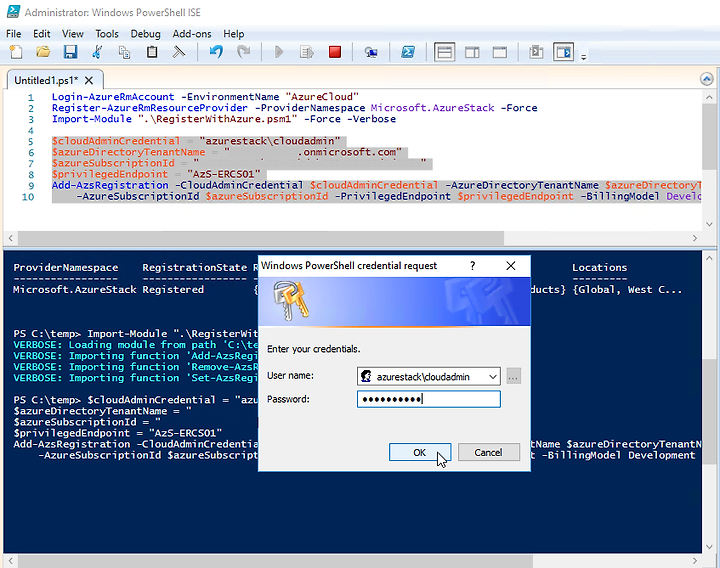Image resolution: width=720 pixels, height=568 pixels.
Task: Expand toolbar overflow options arrow
Action: 584,57
